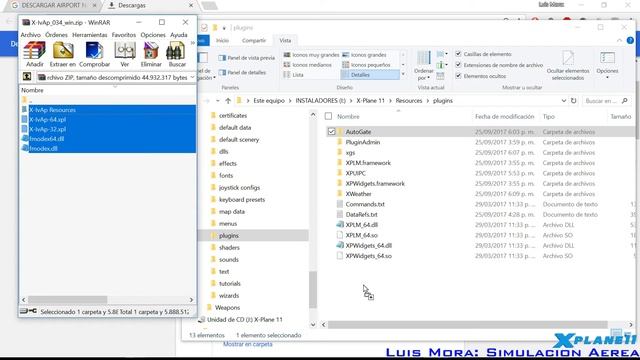Screen dimensions: 640x360
Task: Expand the layout gallery more arrow
Action: [x=403, y=74]
